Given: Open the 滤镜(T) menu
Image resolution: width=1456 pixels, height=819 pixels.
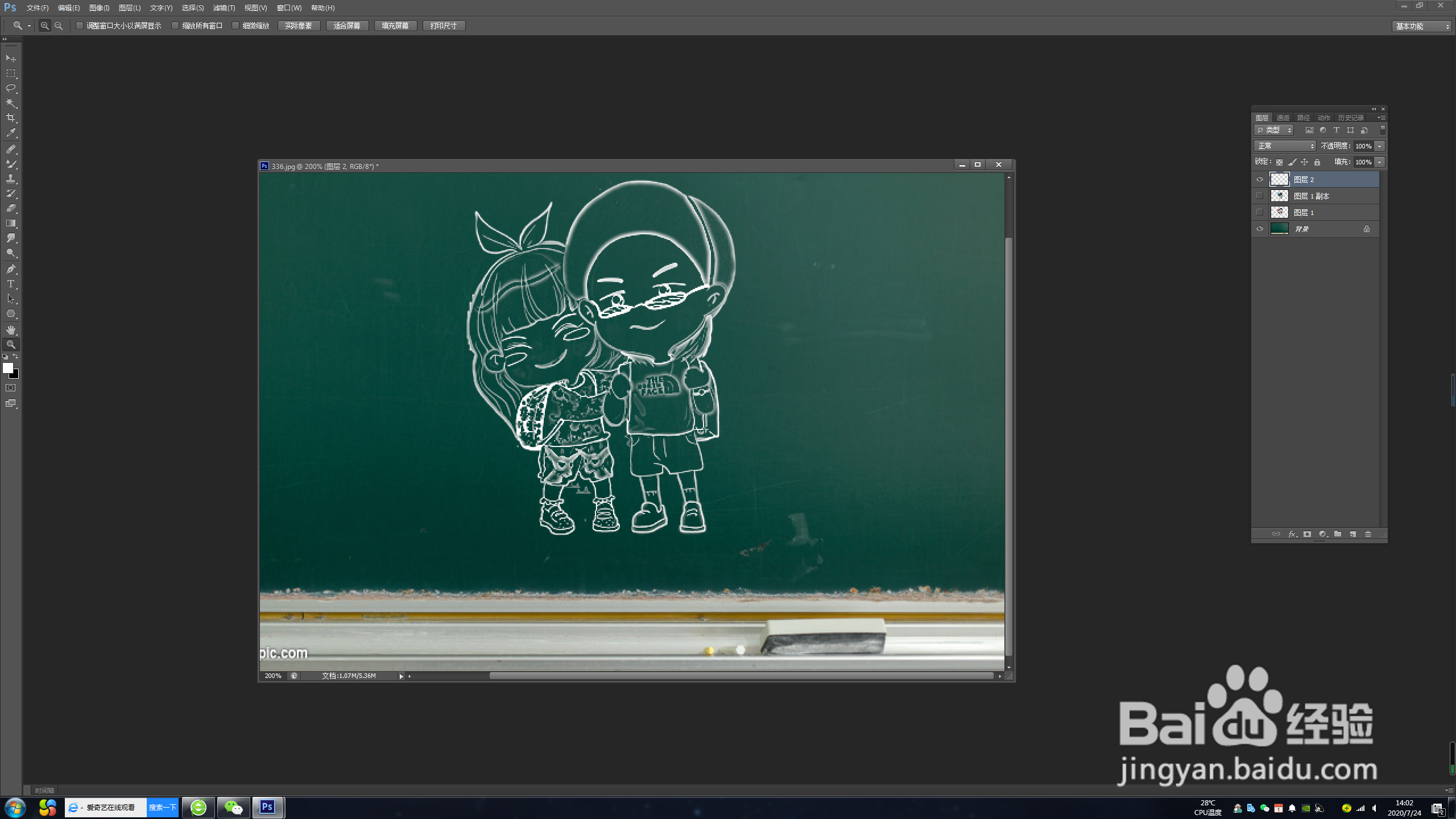Looking at the screenshot, I should (x=224, y=8).
